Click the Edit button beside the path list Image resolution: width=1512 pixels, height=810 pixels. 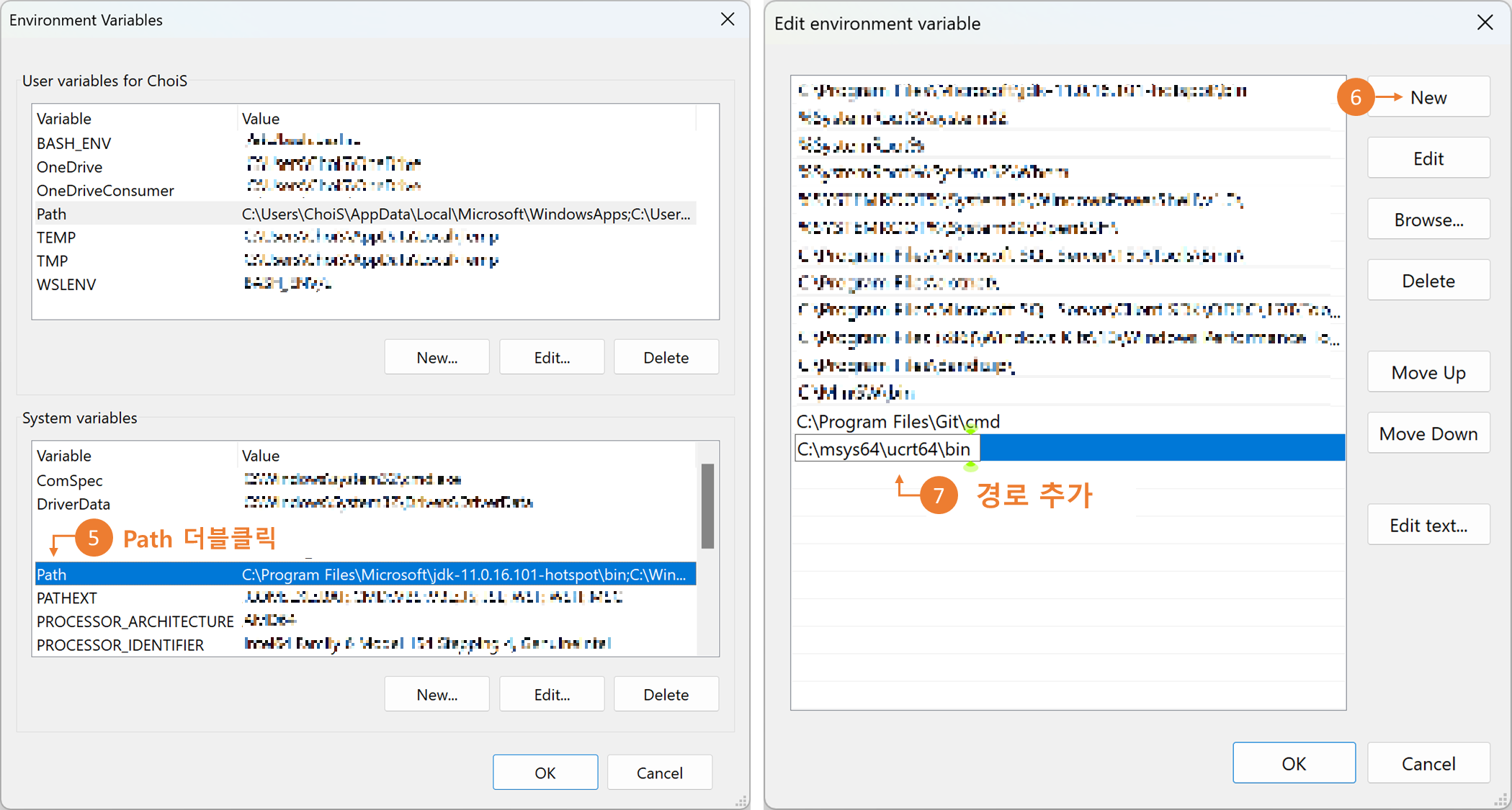(1428, 158)
